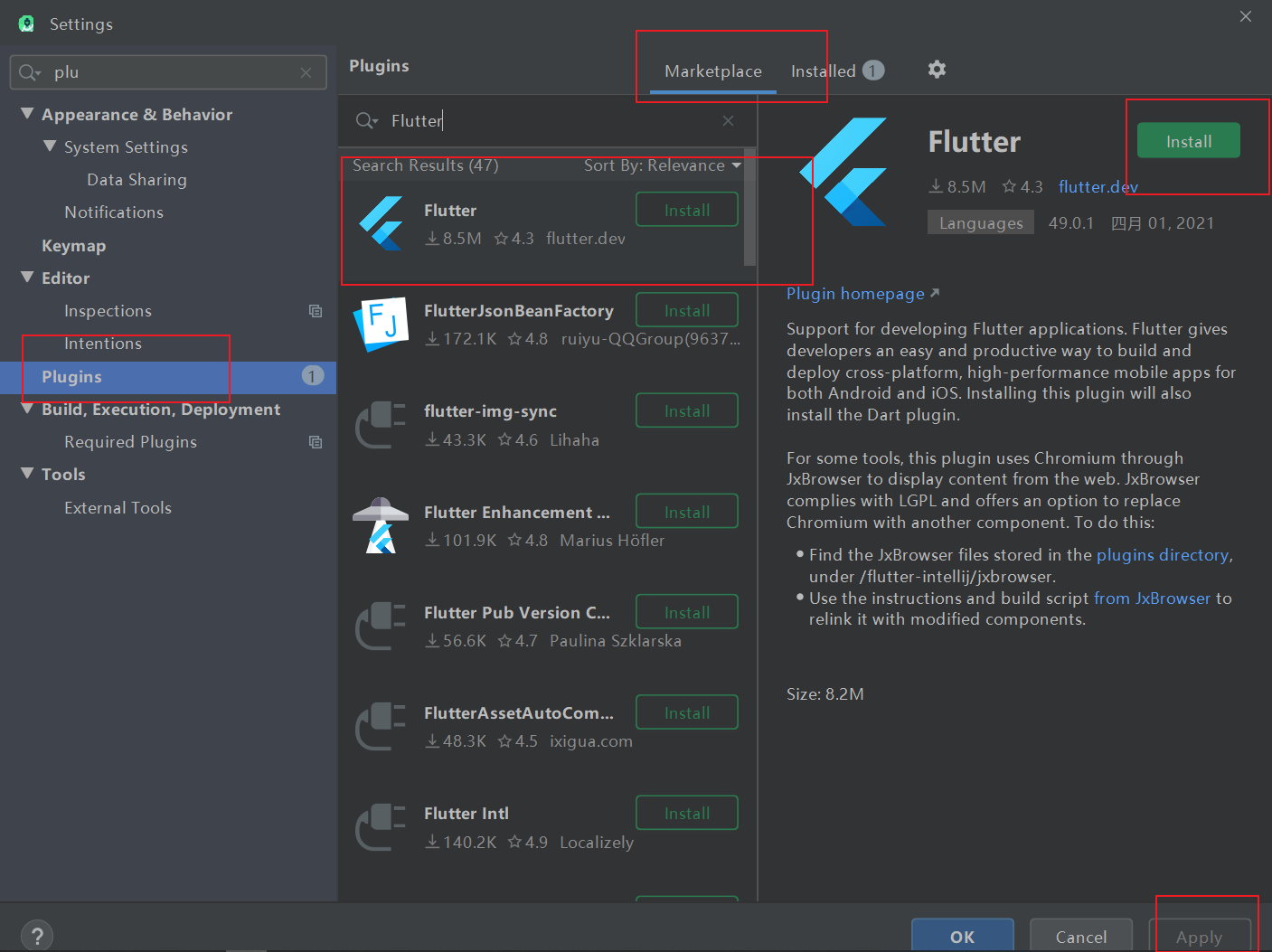Click the Cancel button
The image size is (1272, 952).
pyautogui.click(x=1081, y=937)
